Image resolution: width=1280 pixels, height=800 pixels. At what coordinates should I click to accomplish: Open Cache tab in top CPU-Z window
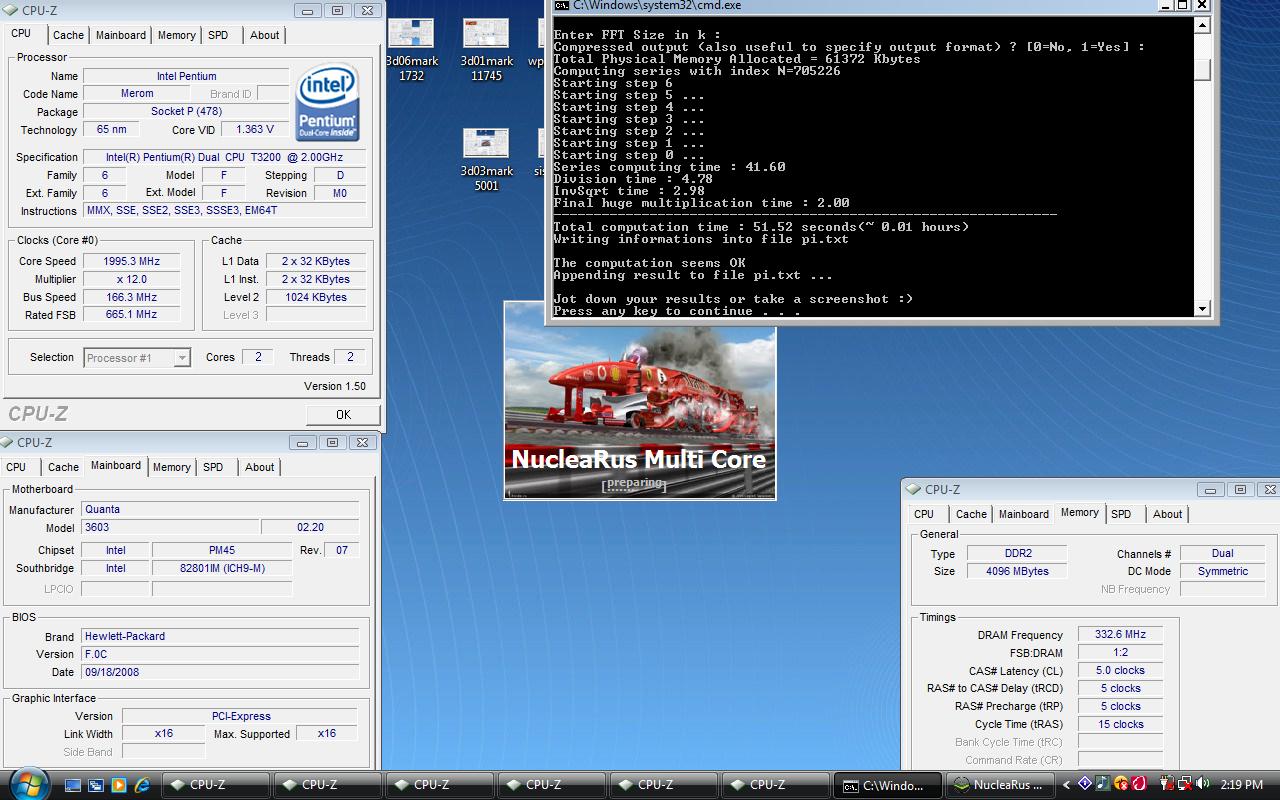click(68, 35)
